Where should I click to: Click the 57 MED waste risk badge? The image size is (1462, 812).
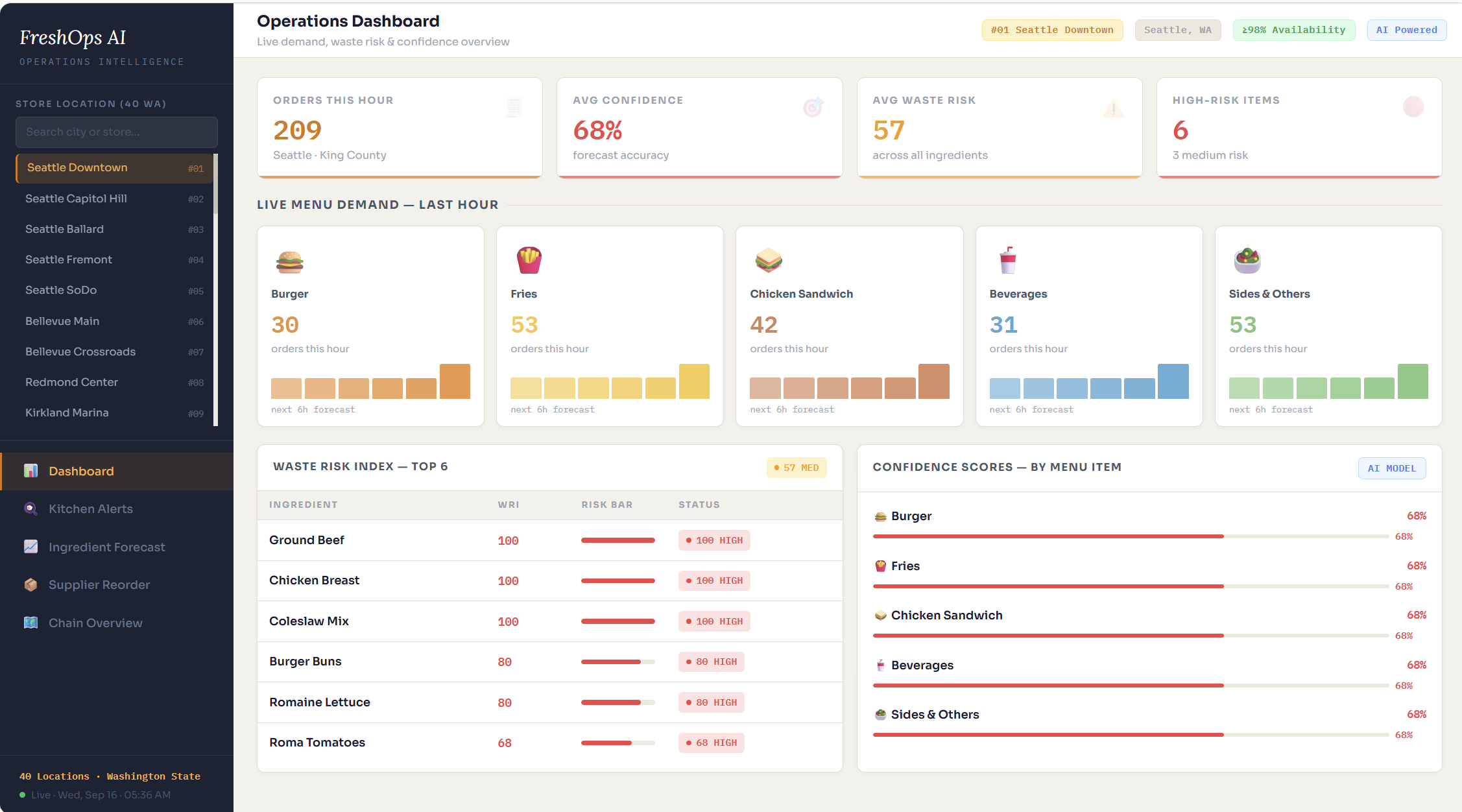[x=797, y=468]
